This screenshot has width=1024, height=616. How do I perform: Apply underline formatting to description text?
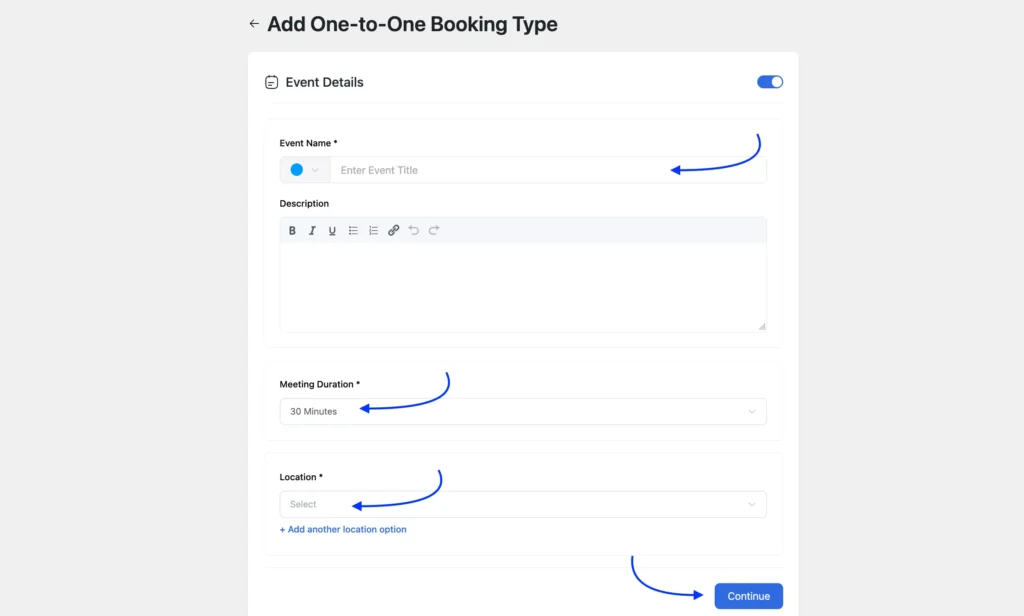332,230
